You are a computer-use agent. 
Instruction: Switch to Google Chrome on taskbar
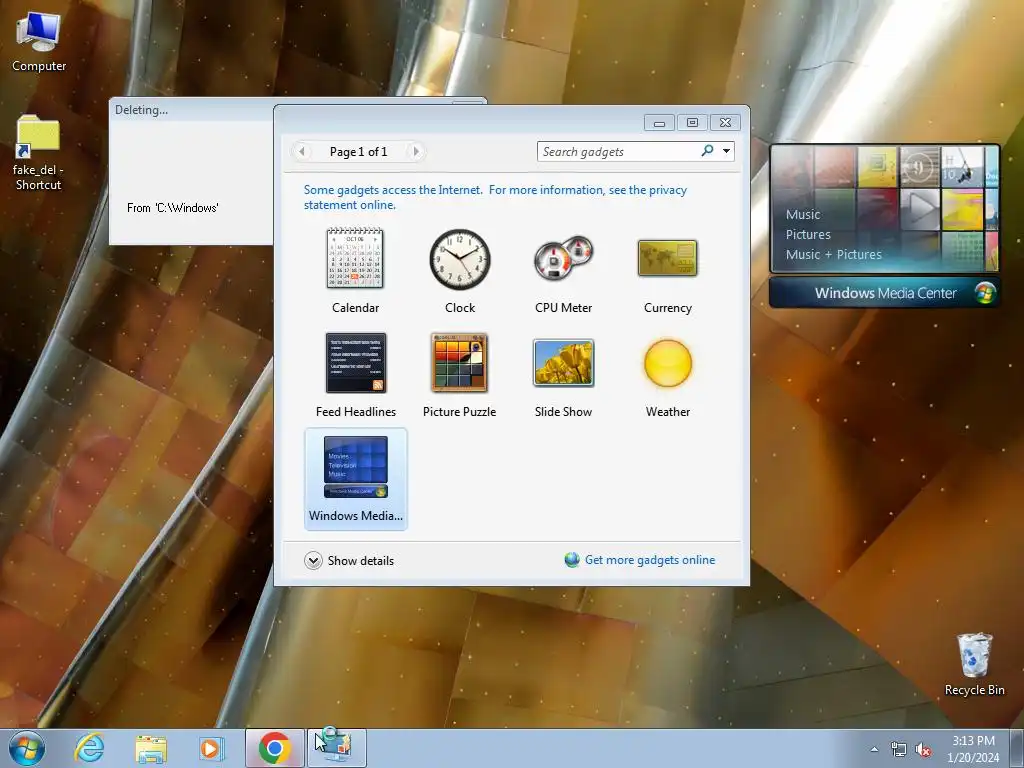click(x=275, y=748)
